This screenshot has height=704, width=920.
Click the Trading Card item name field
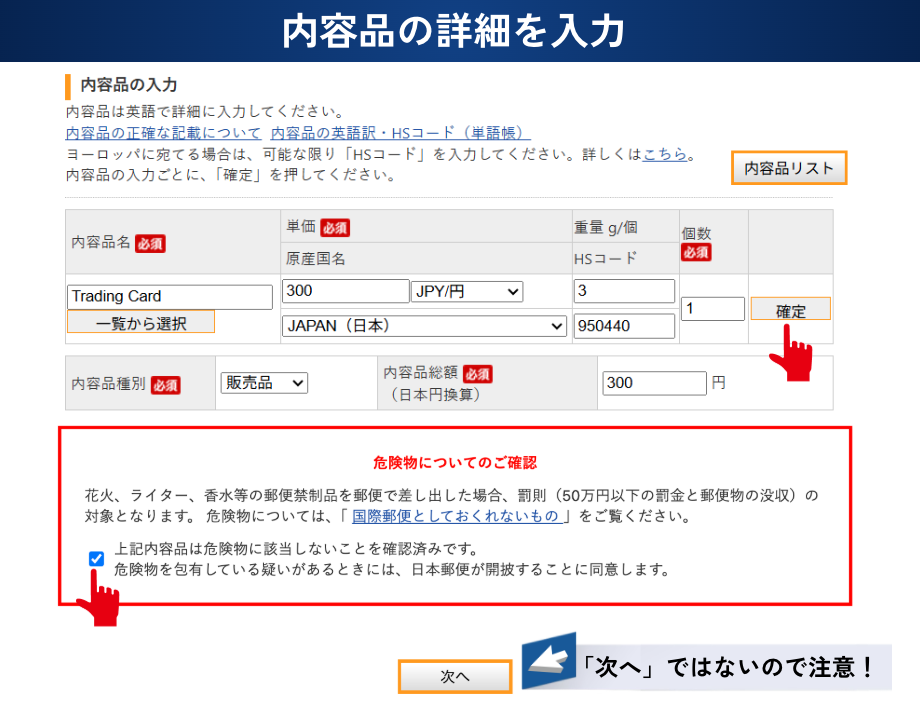pos(170,297)
